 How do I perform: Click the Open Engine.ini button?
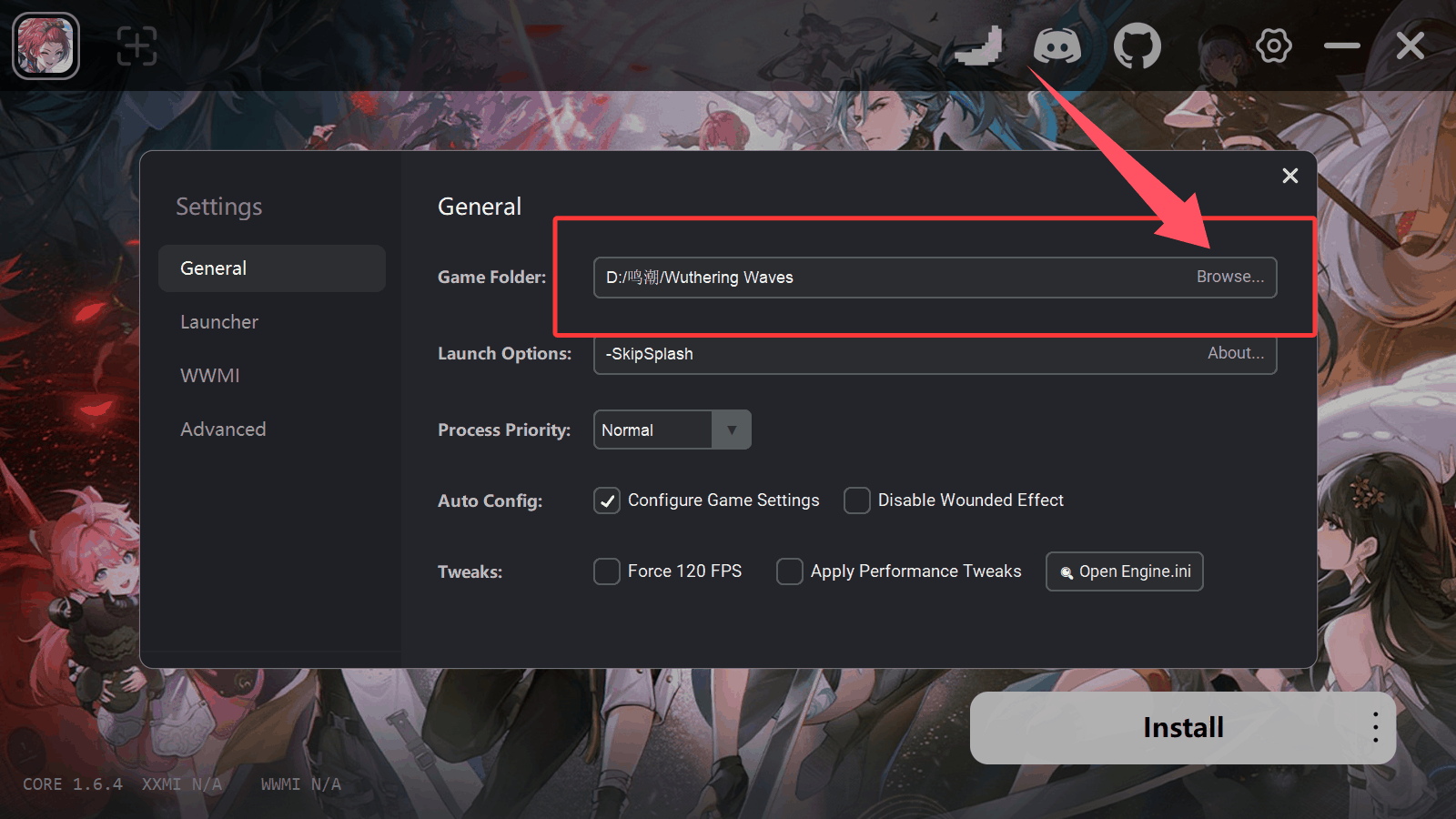coord(1125,571)
